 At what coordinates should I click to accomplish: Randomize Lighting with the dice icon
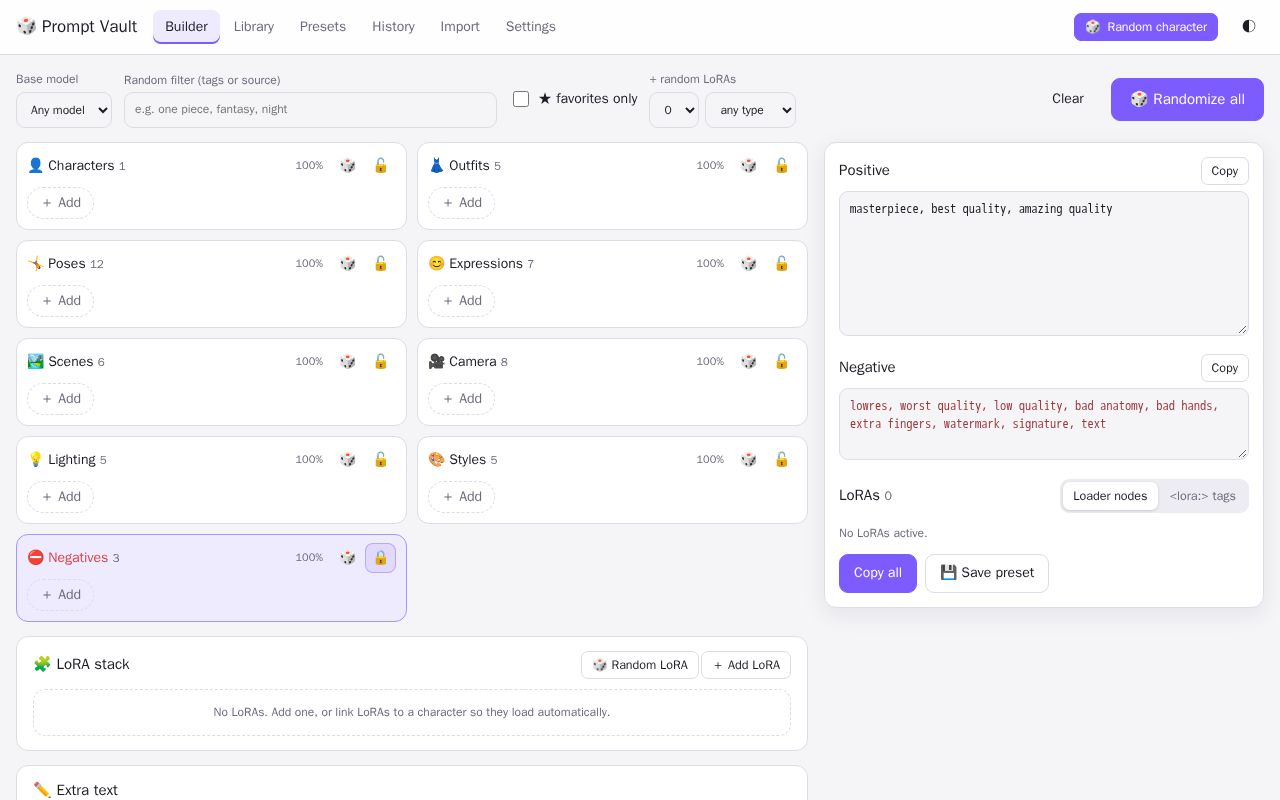click(348, 460)
